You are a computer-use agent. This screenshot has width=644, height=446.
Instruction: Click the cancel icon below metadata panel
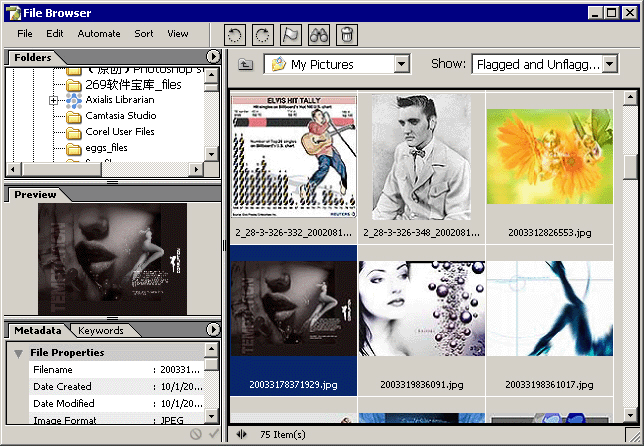(x=196, y=434)
